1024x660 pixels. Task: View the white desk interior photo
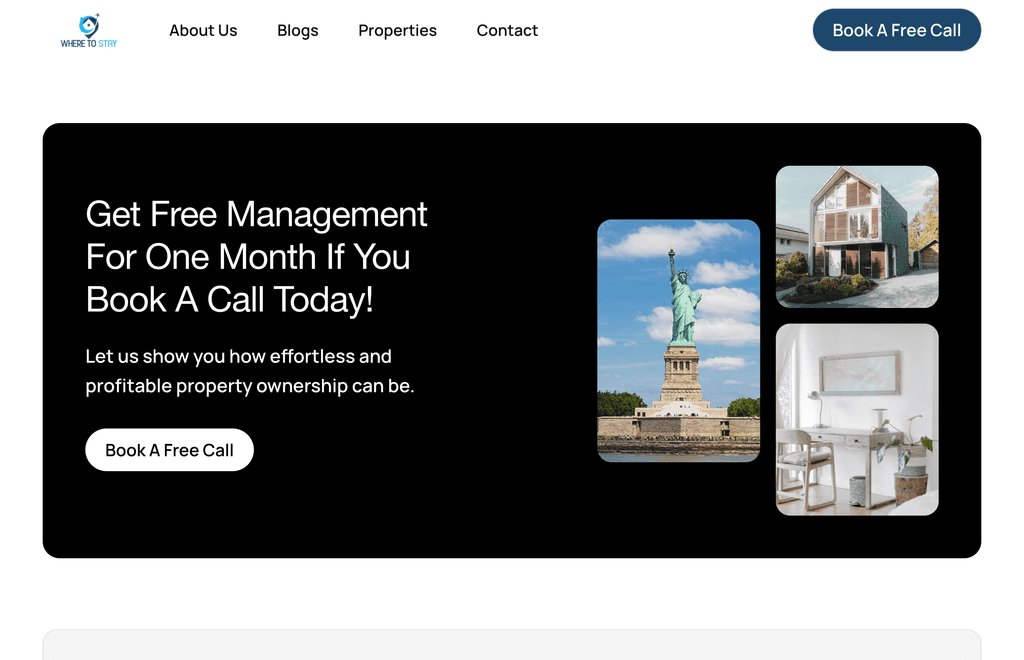tap(857, 420)
